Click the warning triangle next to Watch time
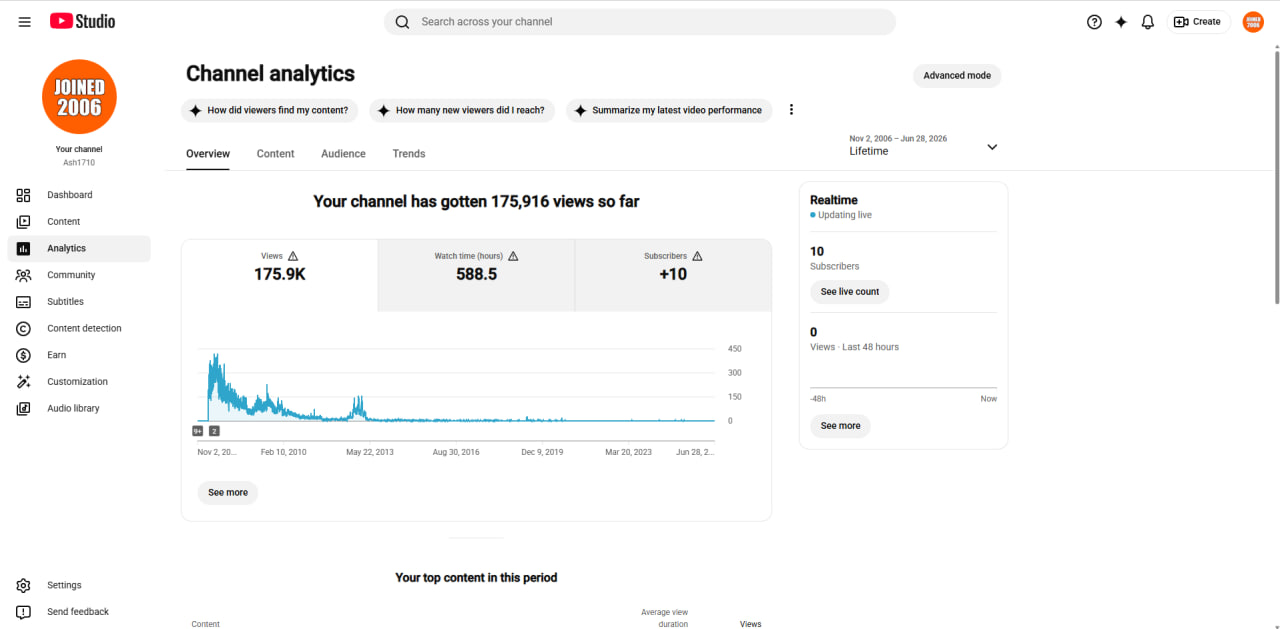The width and height of the screenshot is (1280, 629). (513, 256)
